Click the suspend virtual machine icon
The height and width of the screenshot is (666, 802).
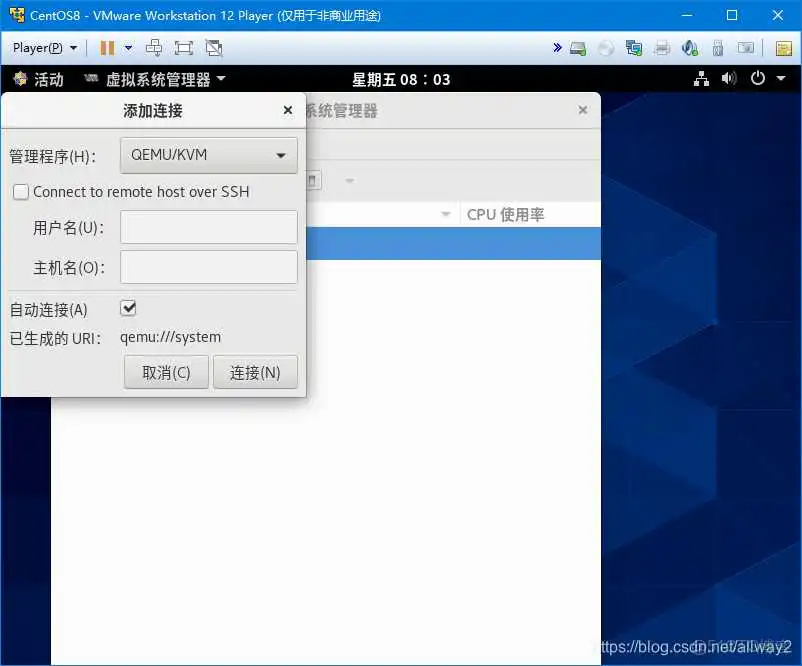(107, 47)
